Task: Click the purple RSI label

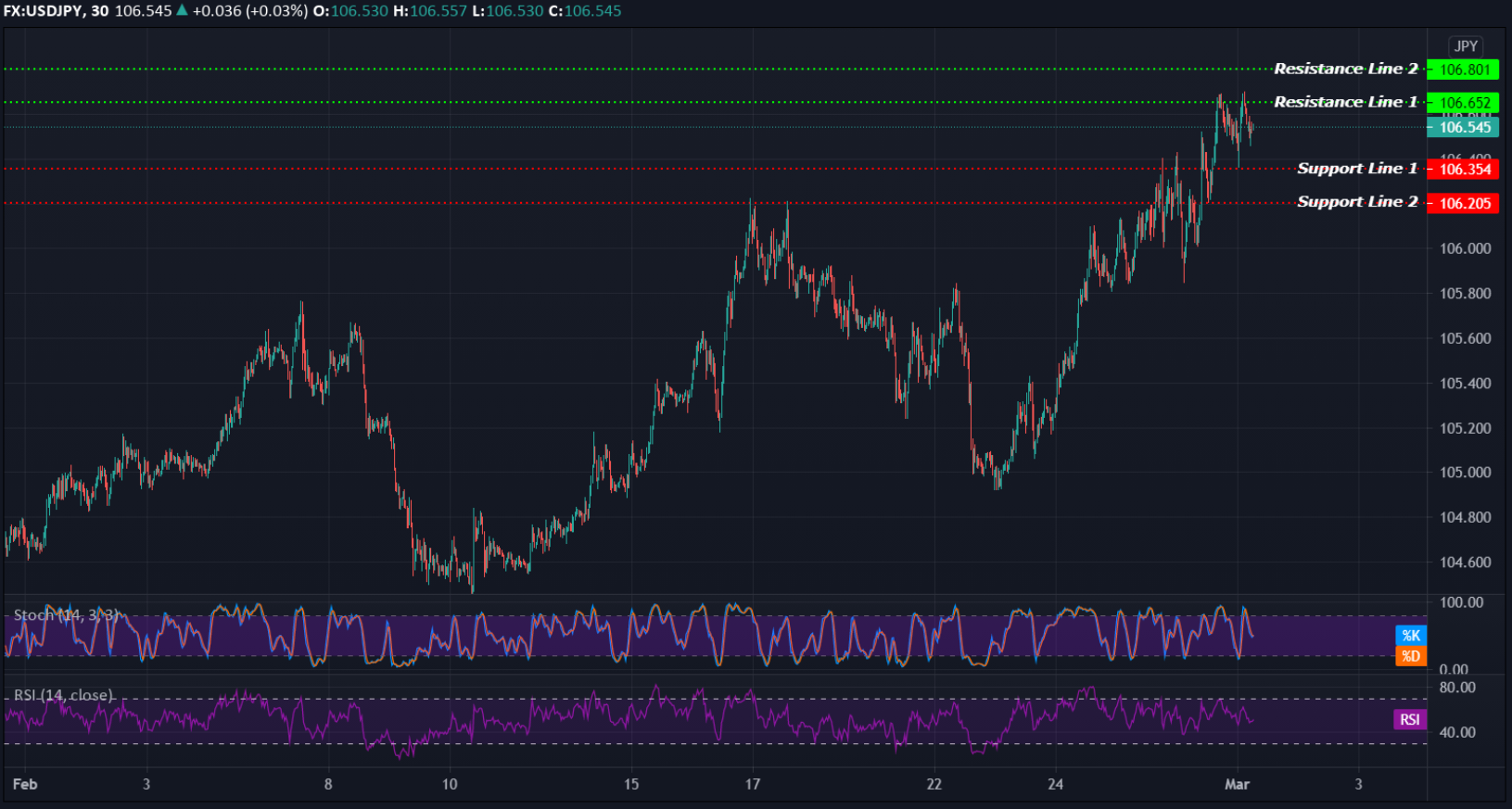Action: point(1410,720)
